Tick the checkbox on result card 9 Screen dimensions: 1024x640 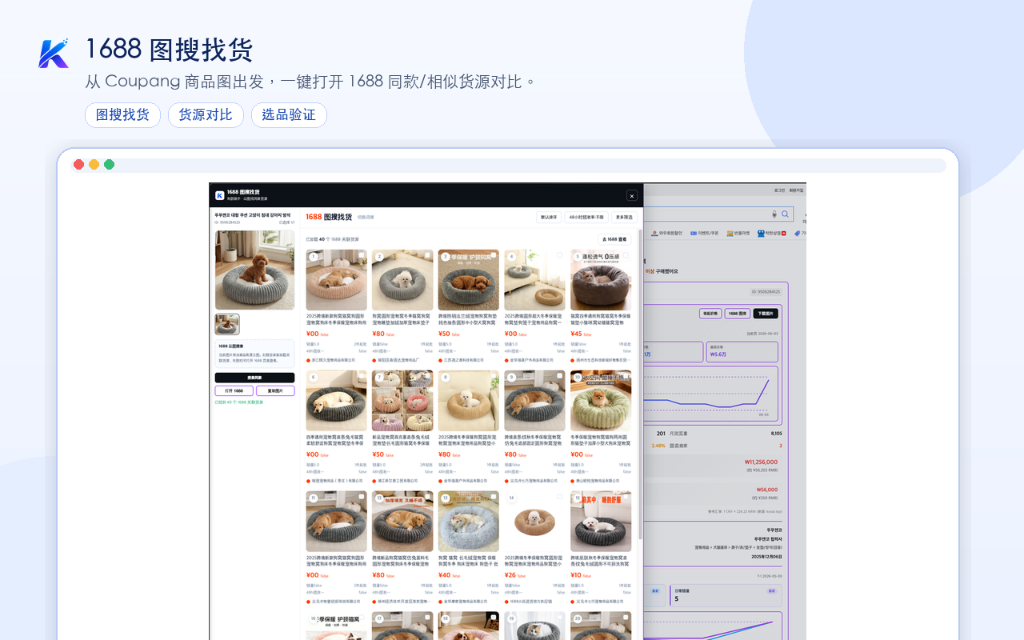pos(560,376)
